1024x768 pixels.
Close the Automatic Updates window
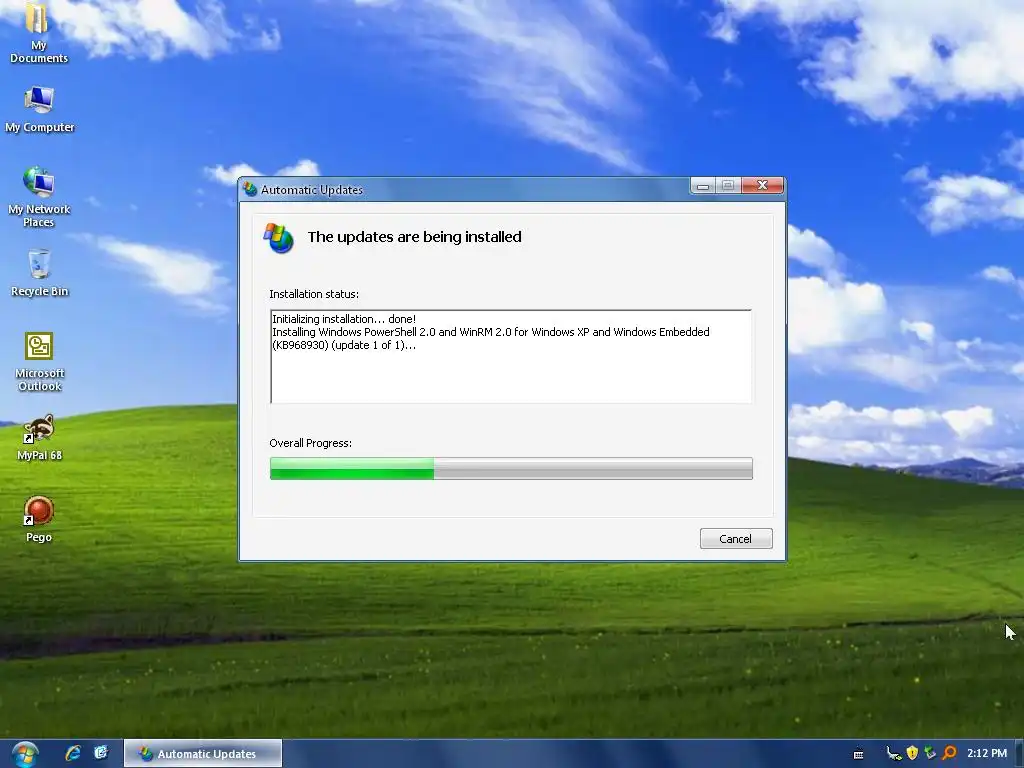762,186
